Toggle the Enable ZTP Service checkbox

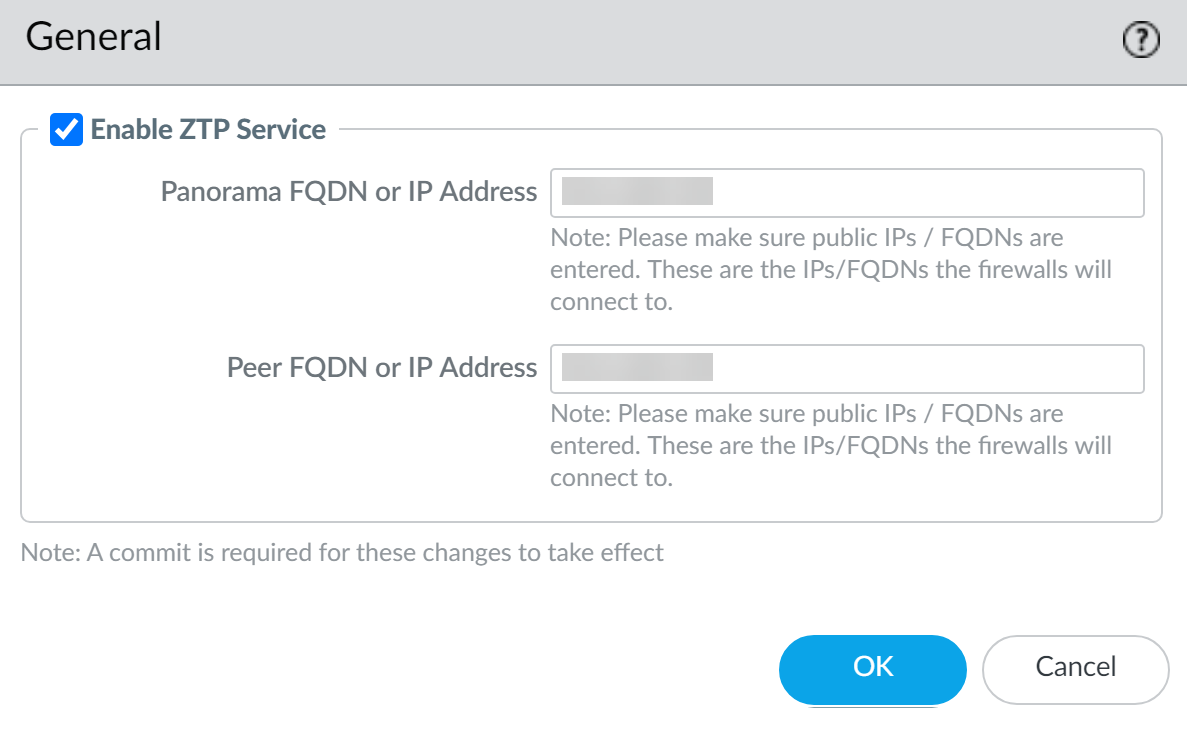[66, 130]
